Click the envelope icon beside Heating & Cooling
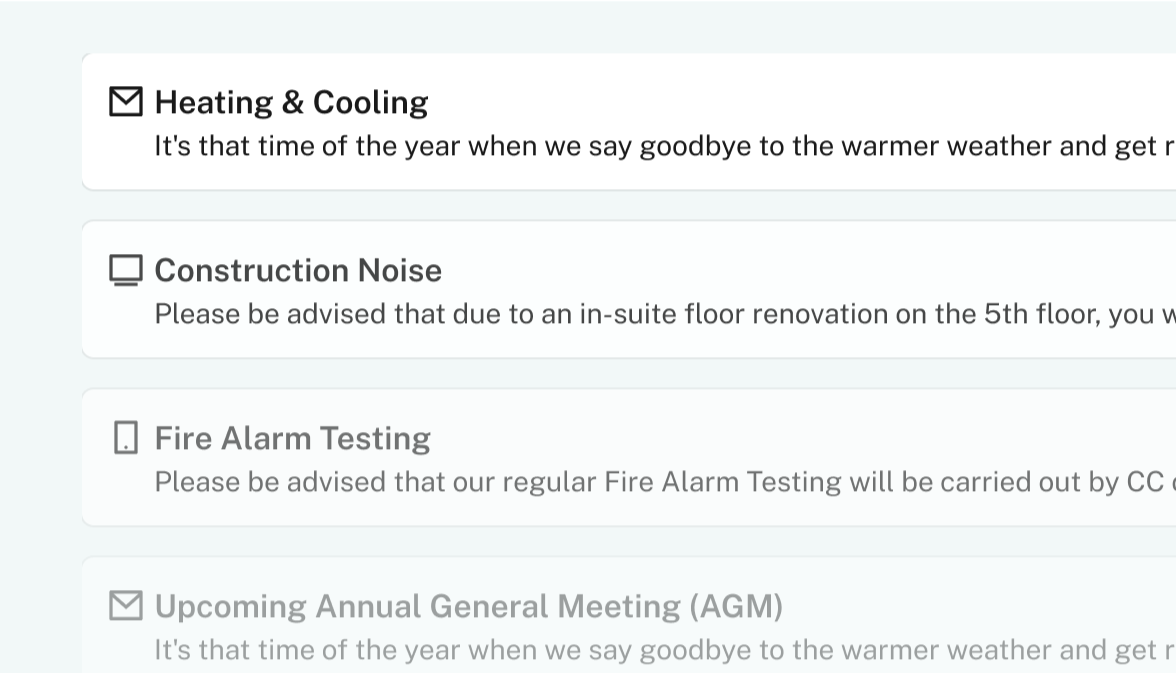1176x673 pixels. tap(125, 102)
